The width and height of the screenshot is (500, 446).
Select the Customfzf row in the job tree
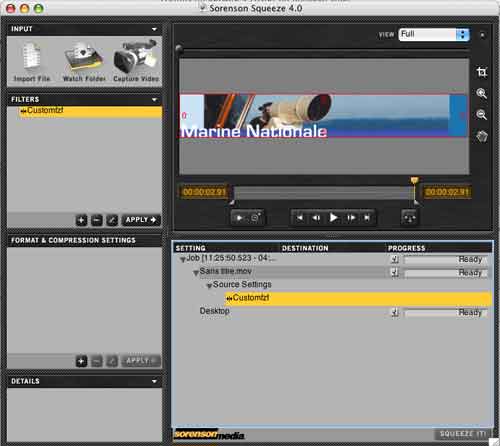pos(358,299)
